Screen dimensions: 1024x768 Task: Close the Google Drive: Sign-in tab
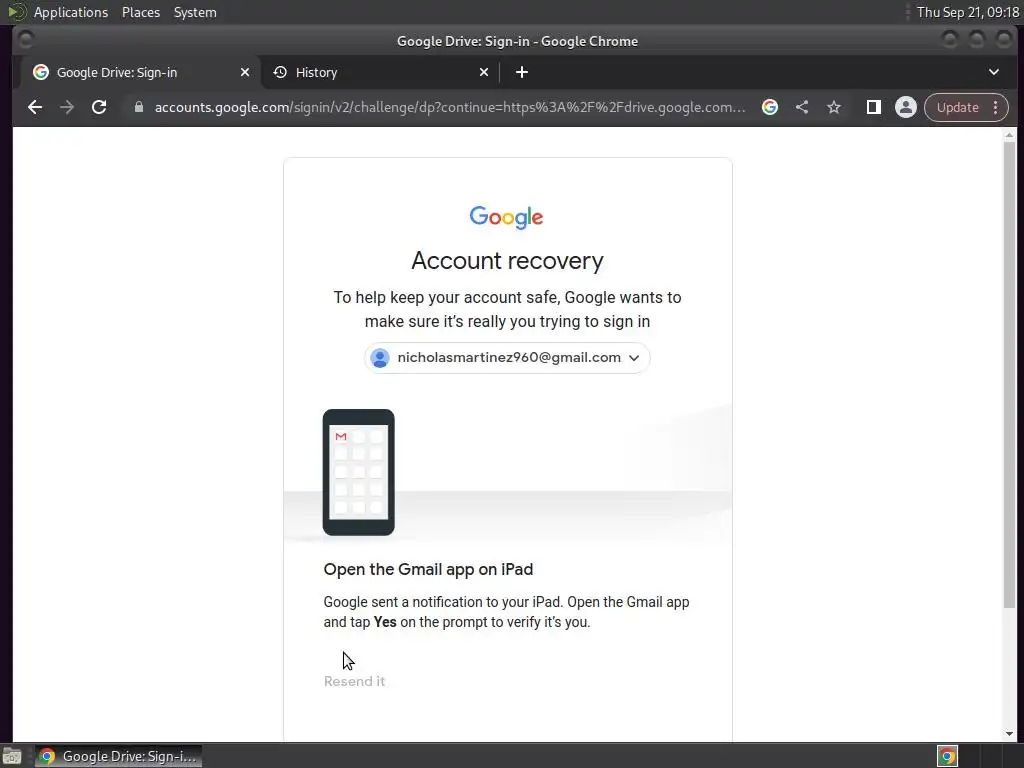point(245,72)
